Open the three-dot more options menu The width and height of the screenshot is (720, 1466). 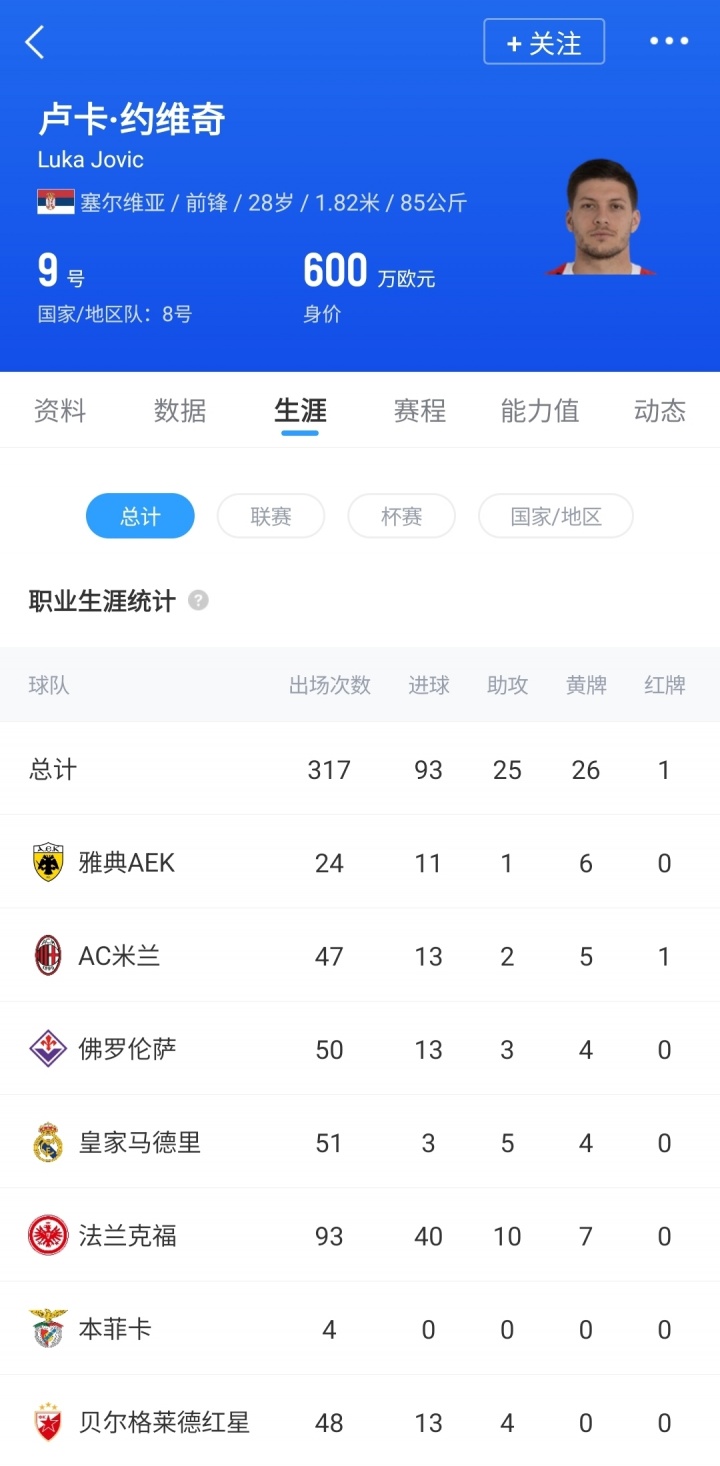(669, 42)
